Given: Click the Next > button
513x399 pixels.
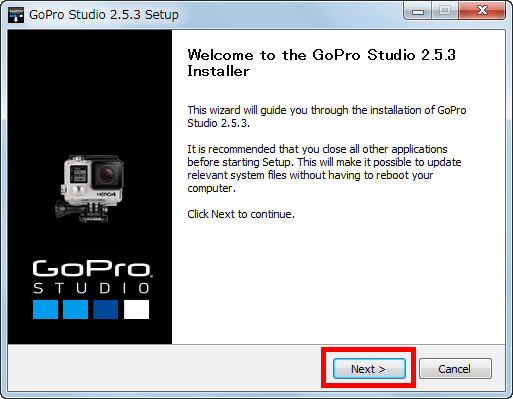Looking at the screenshot, I should coord(369,369).
